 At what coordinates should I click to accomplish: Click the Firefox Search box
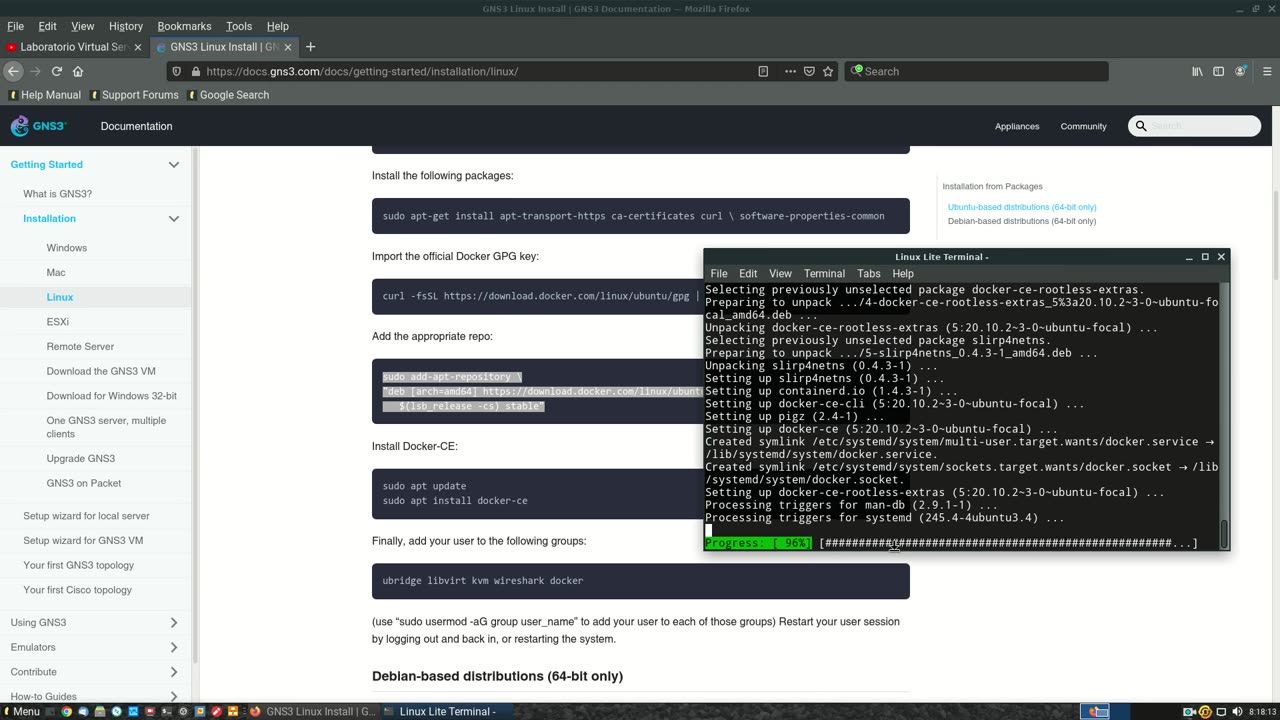(977, 71)
